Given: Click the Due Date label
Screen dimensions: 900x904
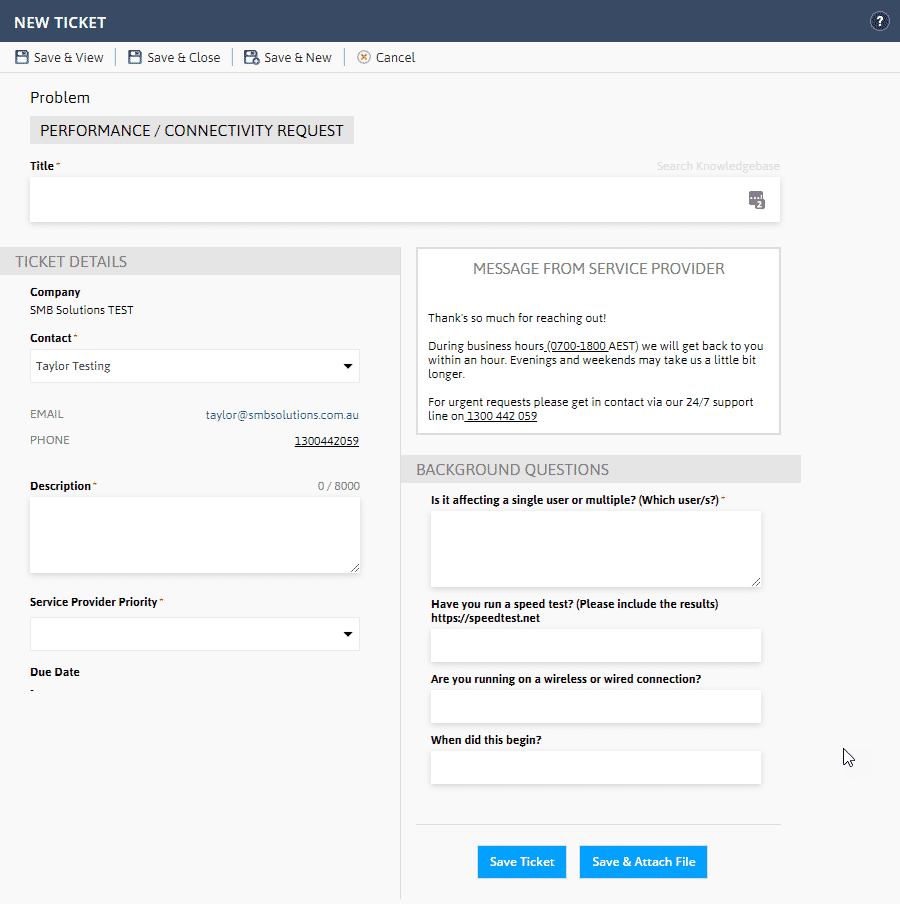Looking at the screenshot, I should (55, 672).
